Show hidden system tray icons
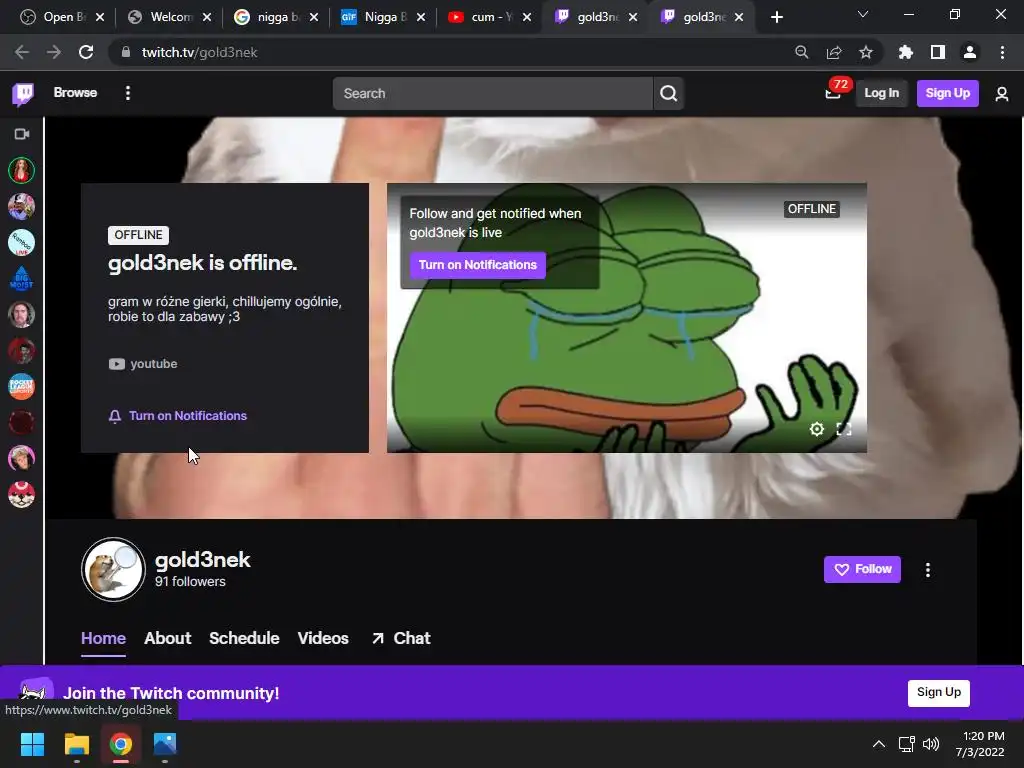 tap(879, 744)
